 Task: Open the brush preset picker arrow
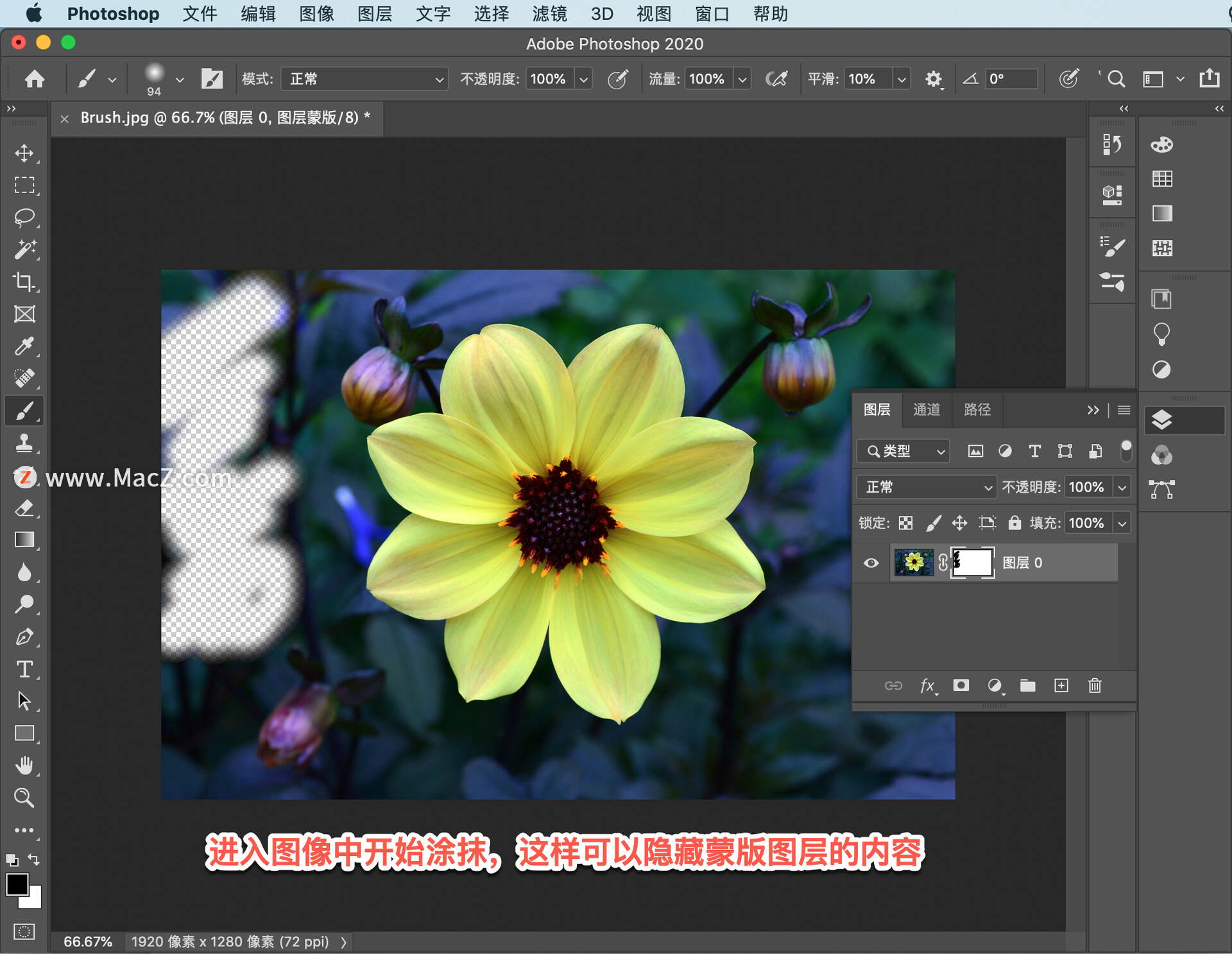coord(180,80)
